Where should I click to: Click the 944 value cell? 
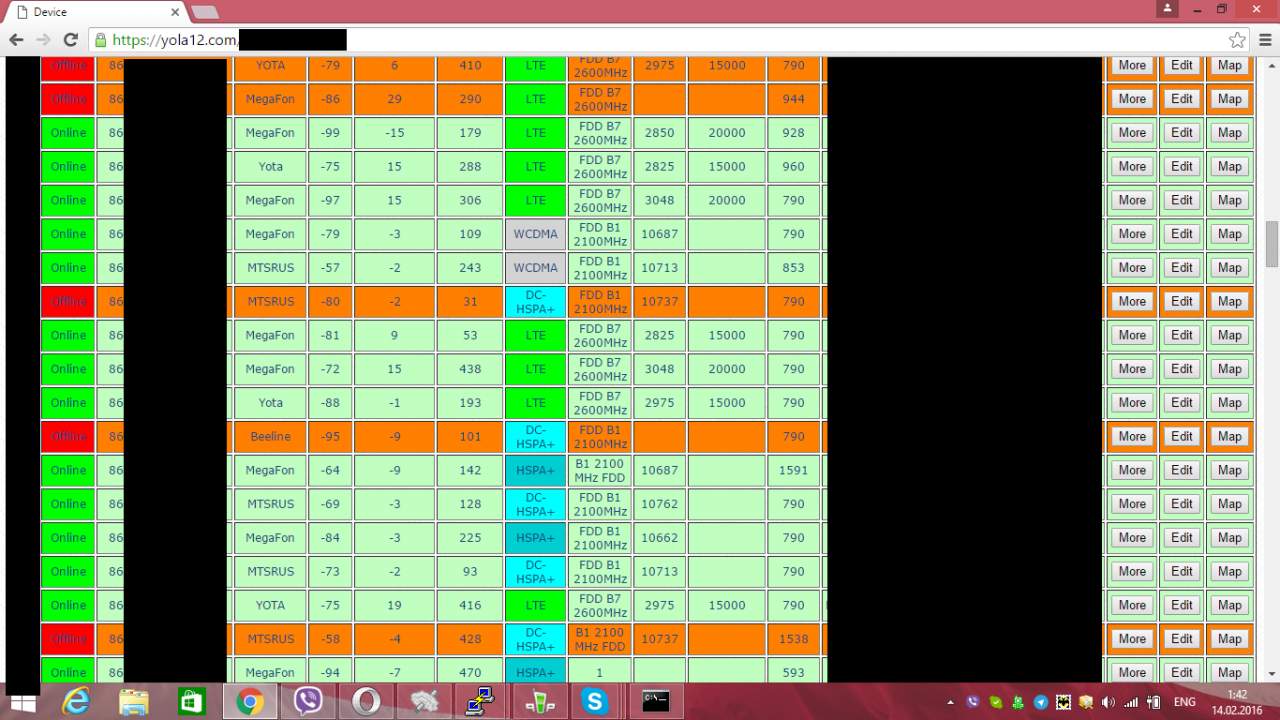(x=794, y=99)
